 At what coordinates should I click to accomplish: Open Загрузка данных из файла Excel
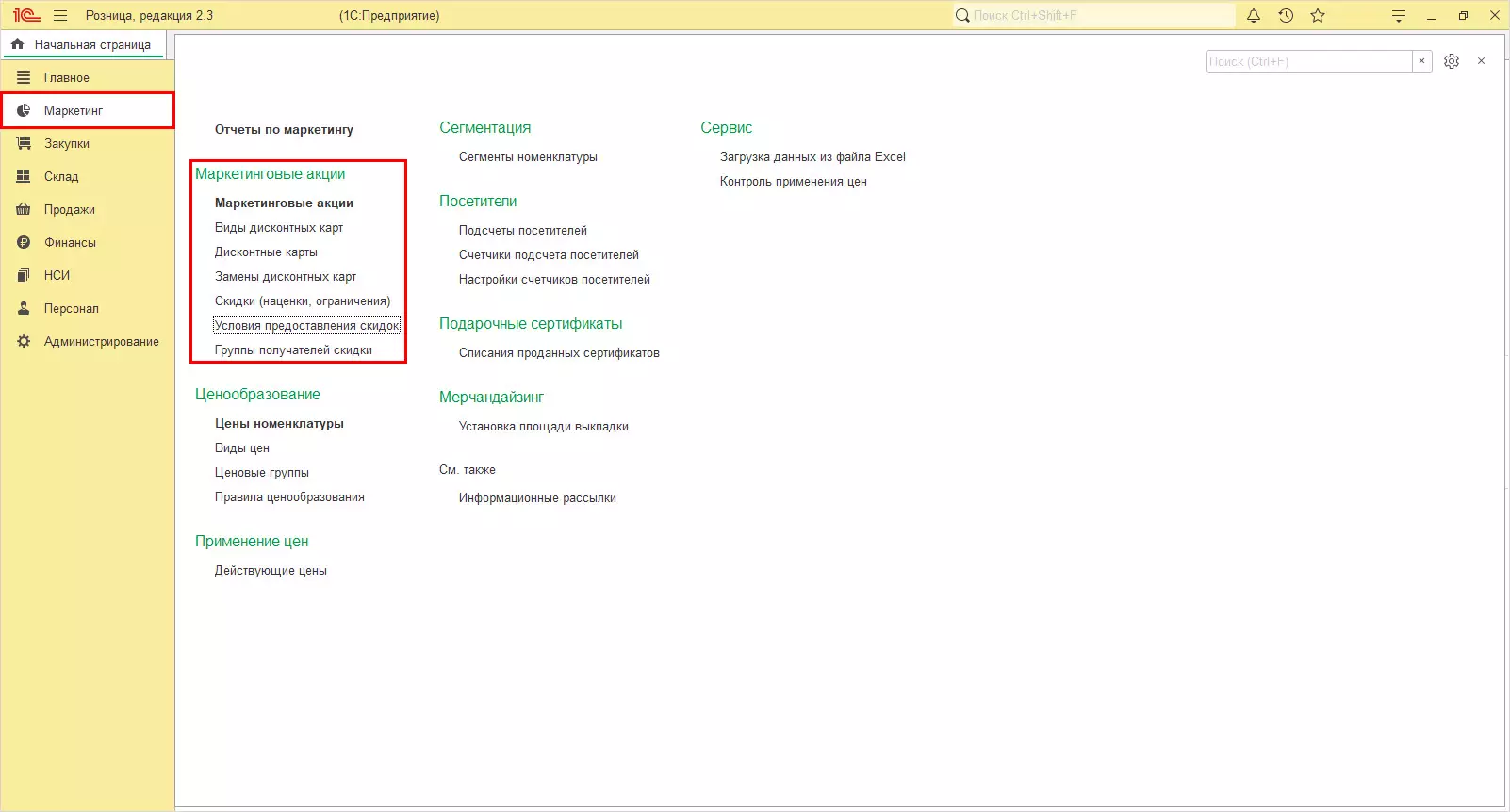tap(812, 156)
